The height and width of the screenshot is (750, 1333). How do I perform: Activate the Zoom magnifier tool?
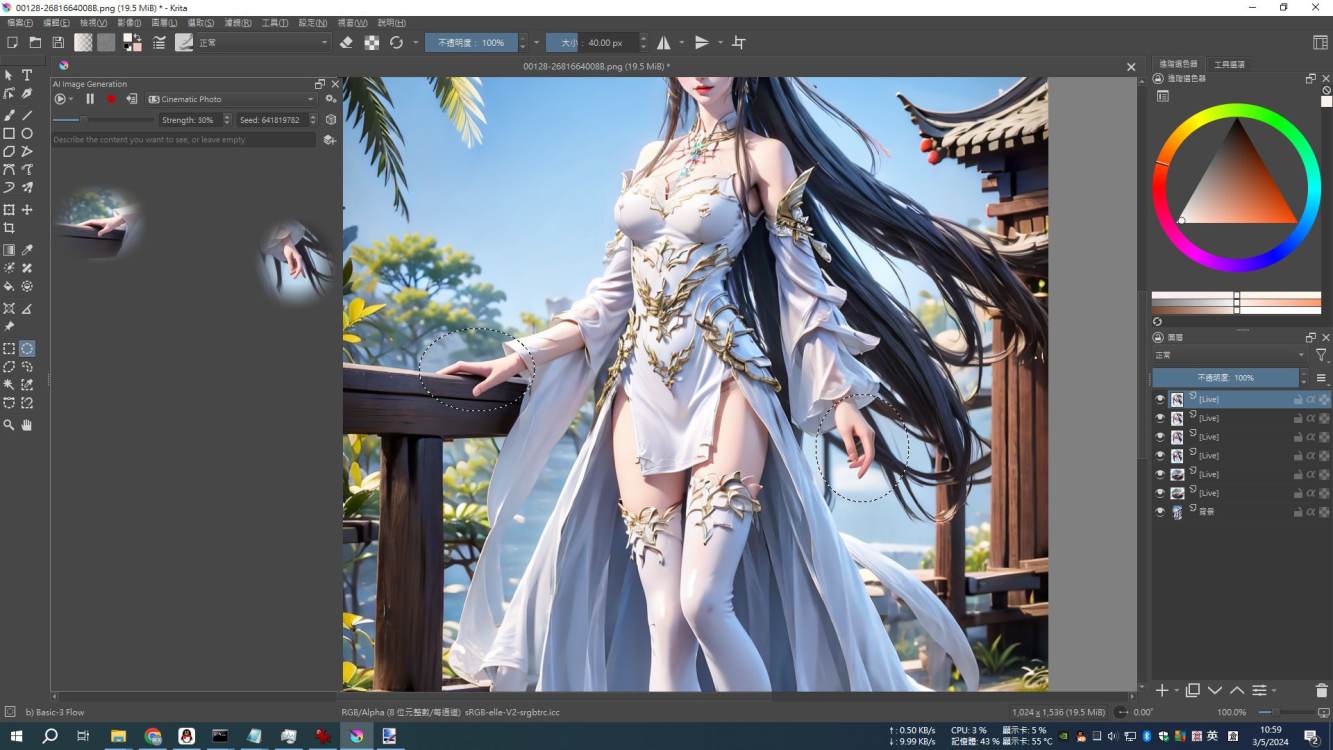pyautogui.click(x=9, y=425)
